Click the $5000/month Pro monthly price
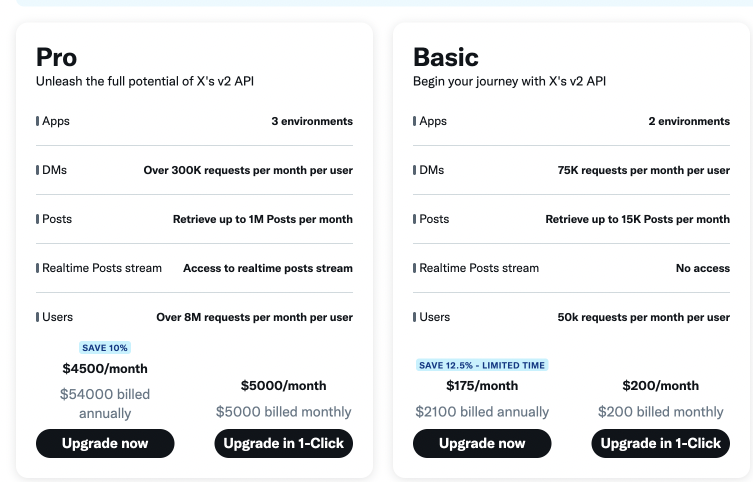 [x=284, y=385]
